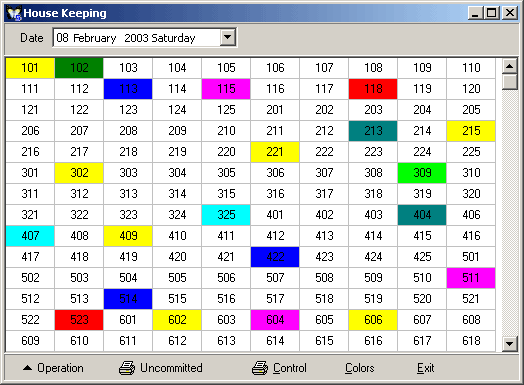The height and width of the screenshot is (385, 524).
Task: Select the dark green room 102 cell
Action: (x=79, y=68)
